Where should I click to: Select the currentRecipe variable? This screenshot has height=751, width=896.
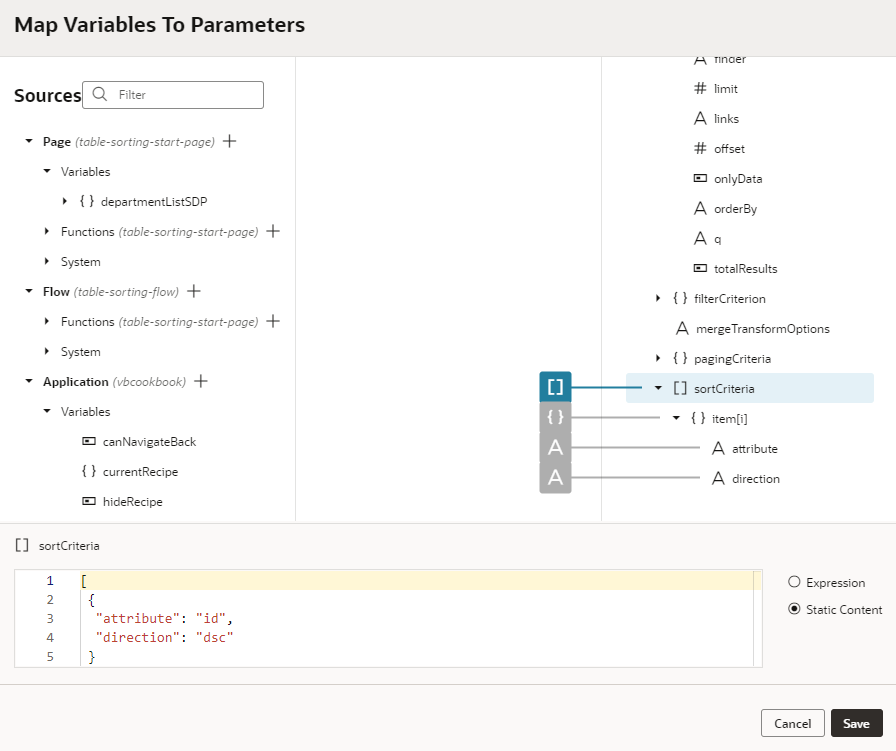[139, 472]
